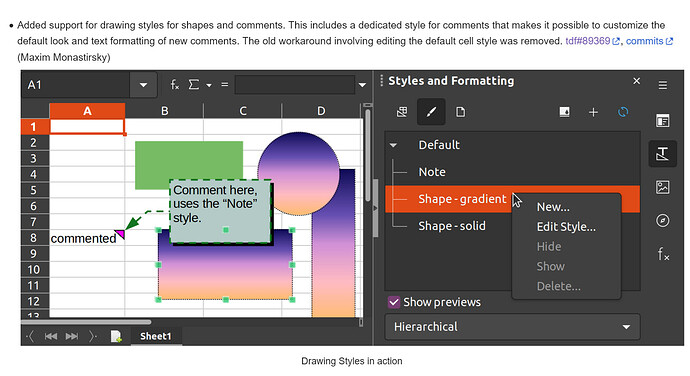Click next sheet navigation arrow

tap(92, 336)
